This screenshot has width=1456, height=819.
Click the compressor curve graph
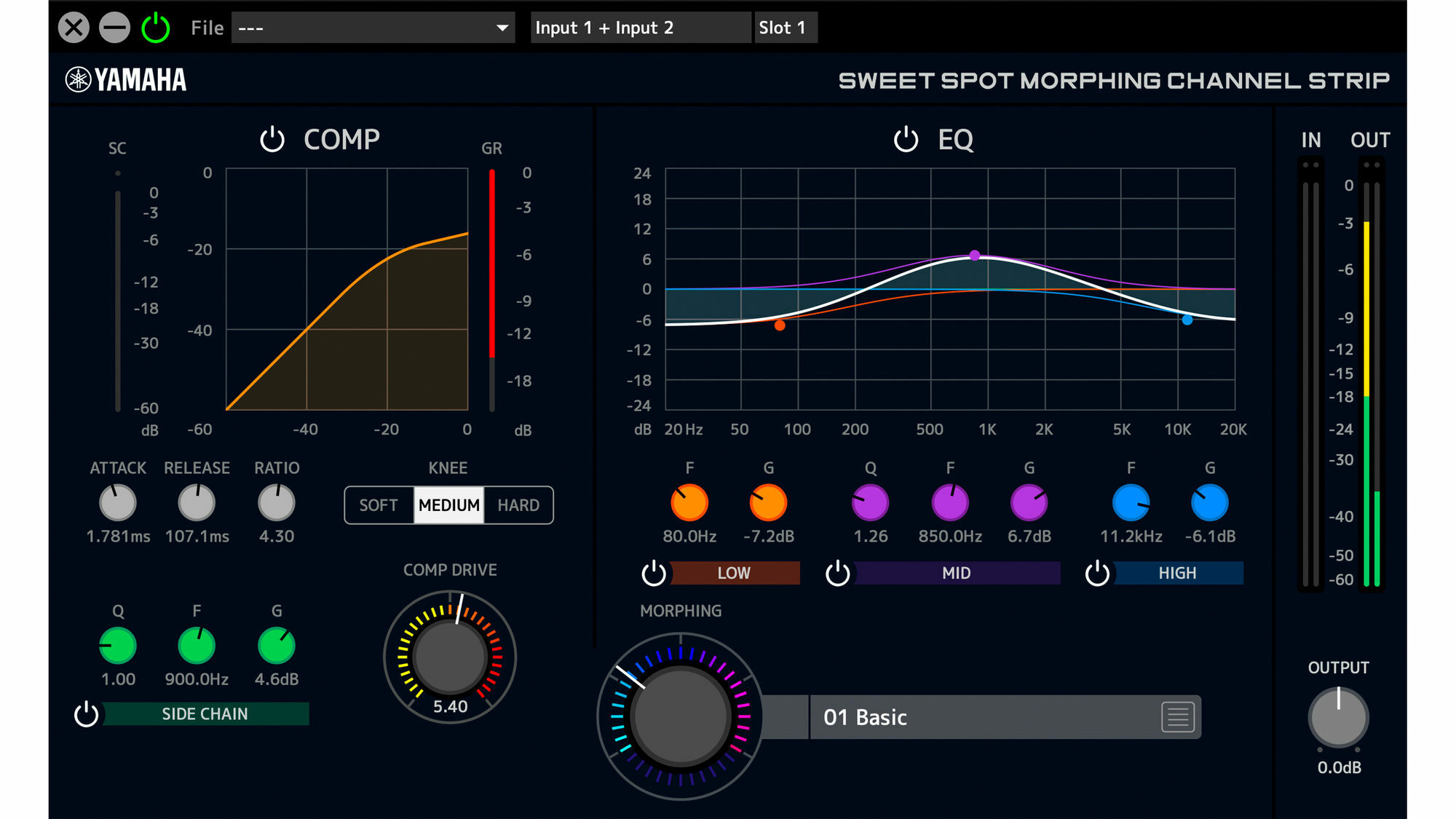(x=347, y=289)
